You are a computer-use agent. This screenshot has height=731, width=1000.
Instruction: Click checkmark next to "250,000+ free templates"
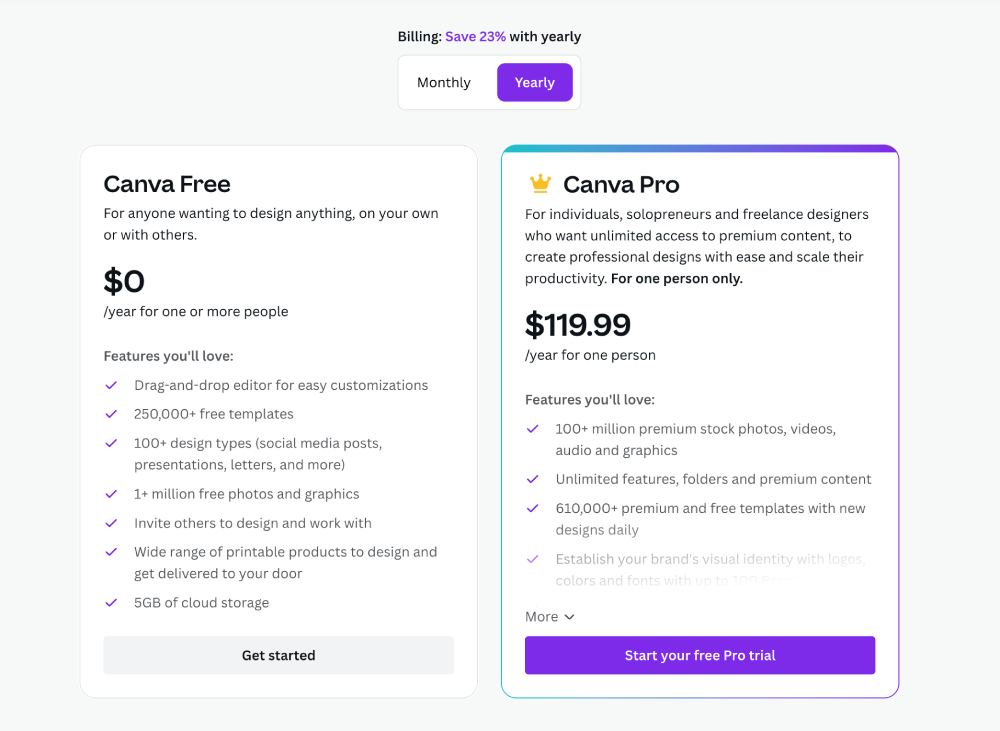pos(109,413)
